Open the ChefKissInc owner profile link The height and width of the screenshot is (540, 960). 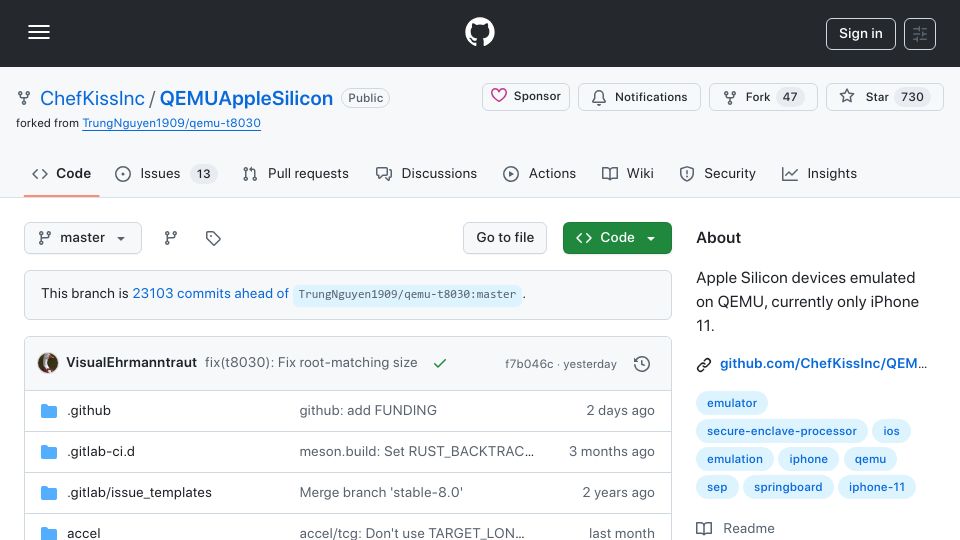click(x=92, y=98)
